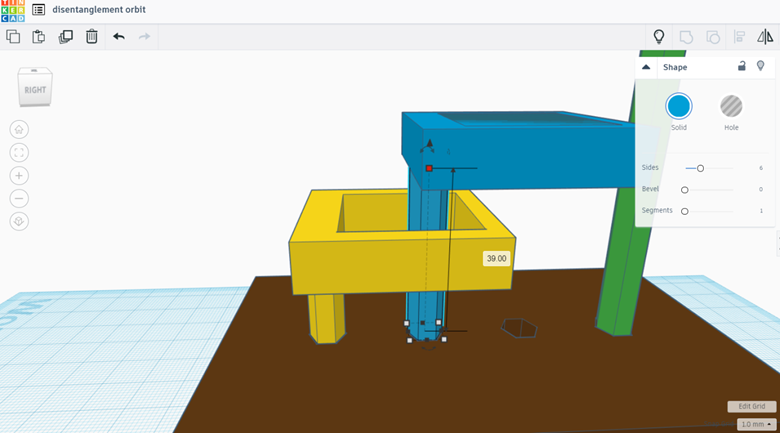Viewport: 780px width, 433px height.
Task: Click the Segments slider handle
Action: (x=684, y=211)
